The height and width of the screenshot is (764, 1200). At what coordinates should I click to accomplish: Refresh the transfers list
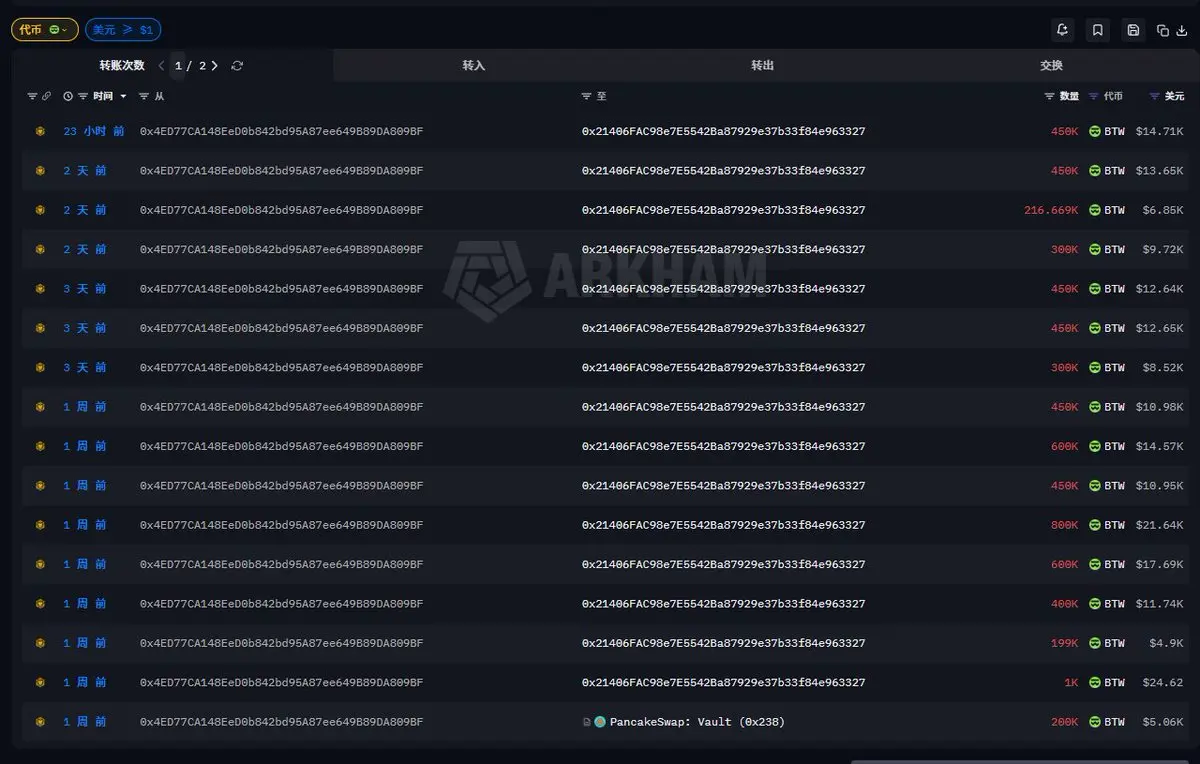pos(237,66)
